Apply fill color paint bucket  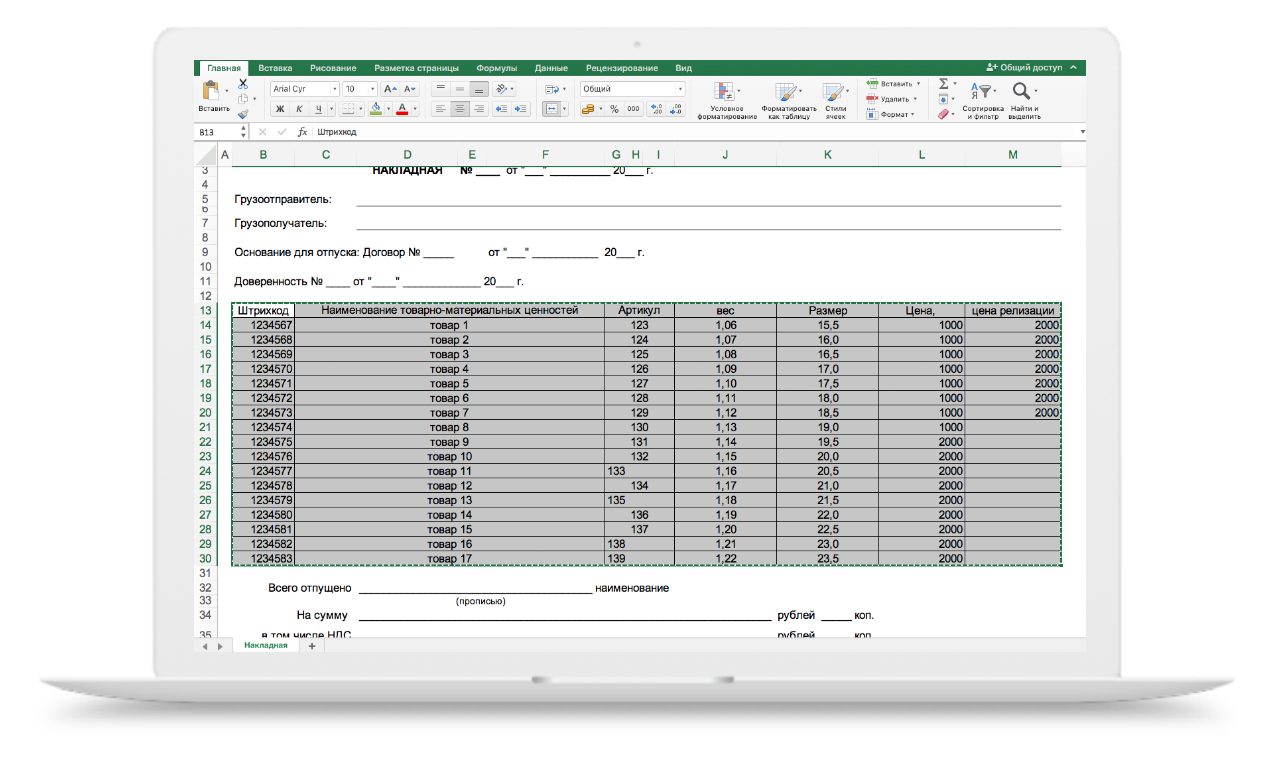pos(376,109)
